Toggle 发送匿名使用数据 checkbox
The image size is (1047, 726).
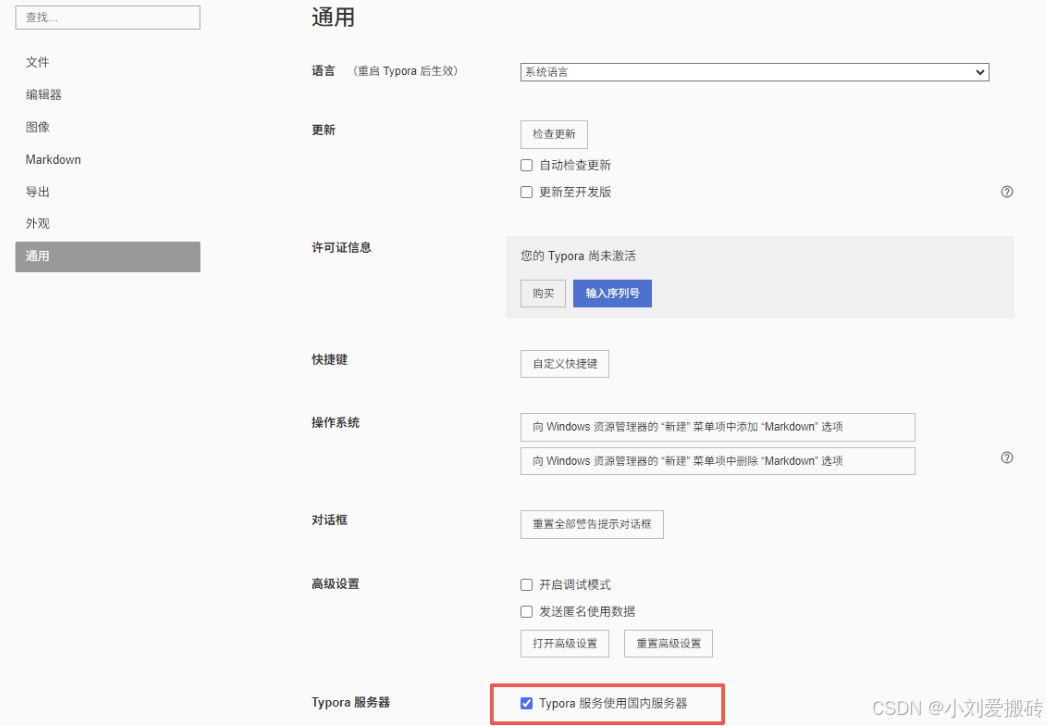point(526,612)
